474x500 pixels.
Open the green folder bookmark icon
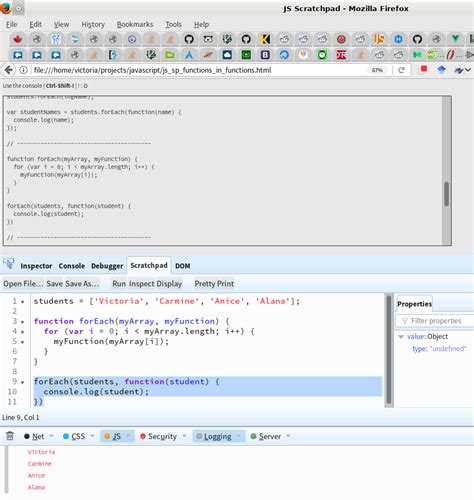pyautogui.click(x=170, y=55)
